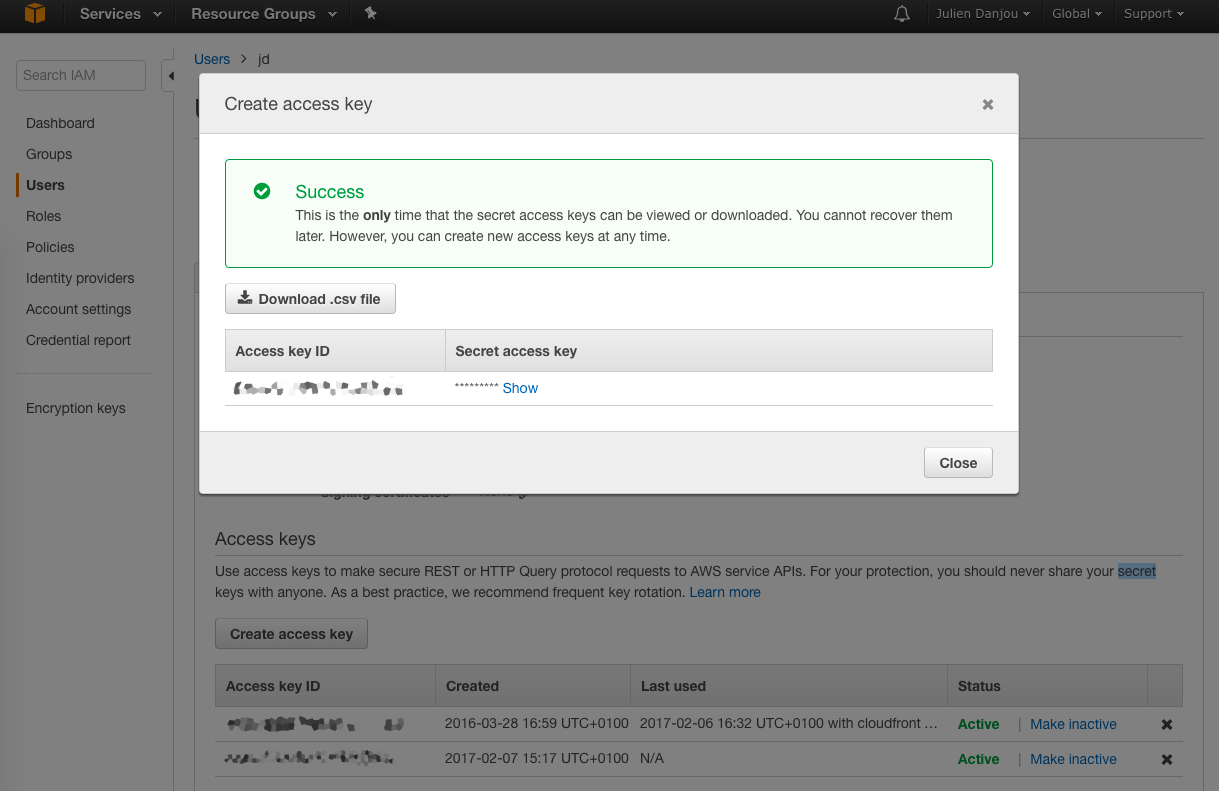Expand the Global region selector
The image size is (1219, 791).
[1077, 14]
